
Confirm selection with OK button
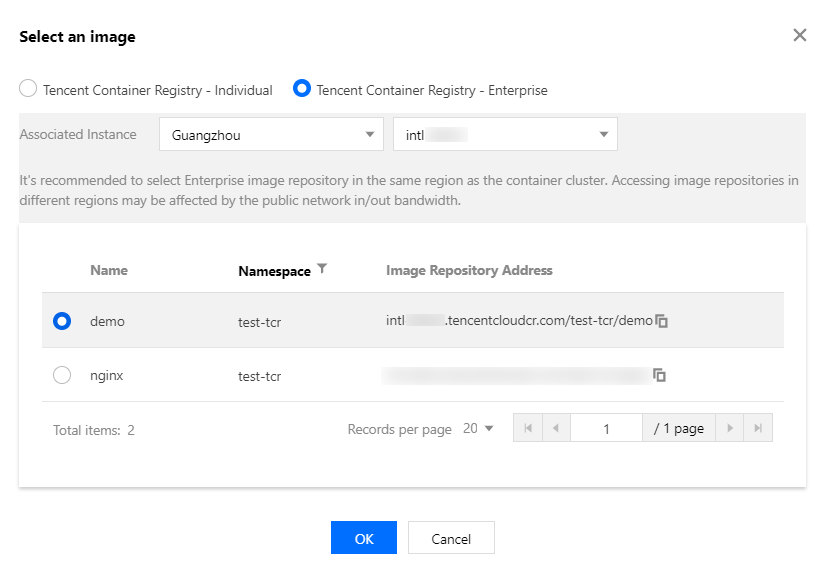click(x=364, y=538)
